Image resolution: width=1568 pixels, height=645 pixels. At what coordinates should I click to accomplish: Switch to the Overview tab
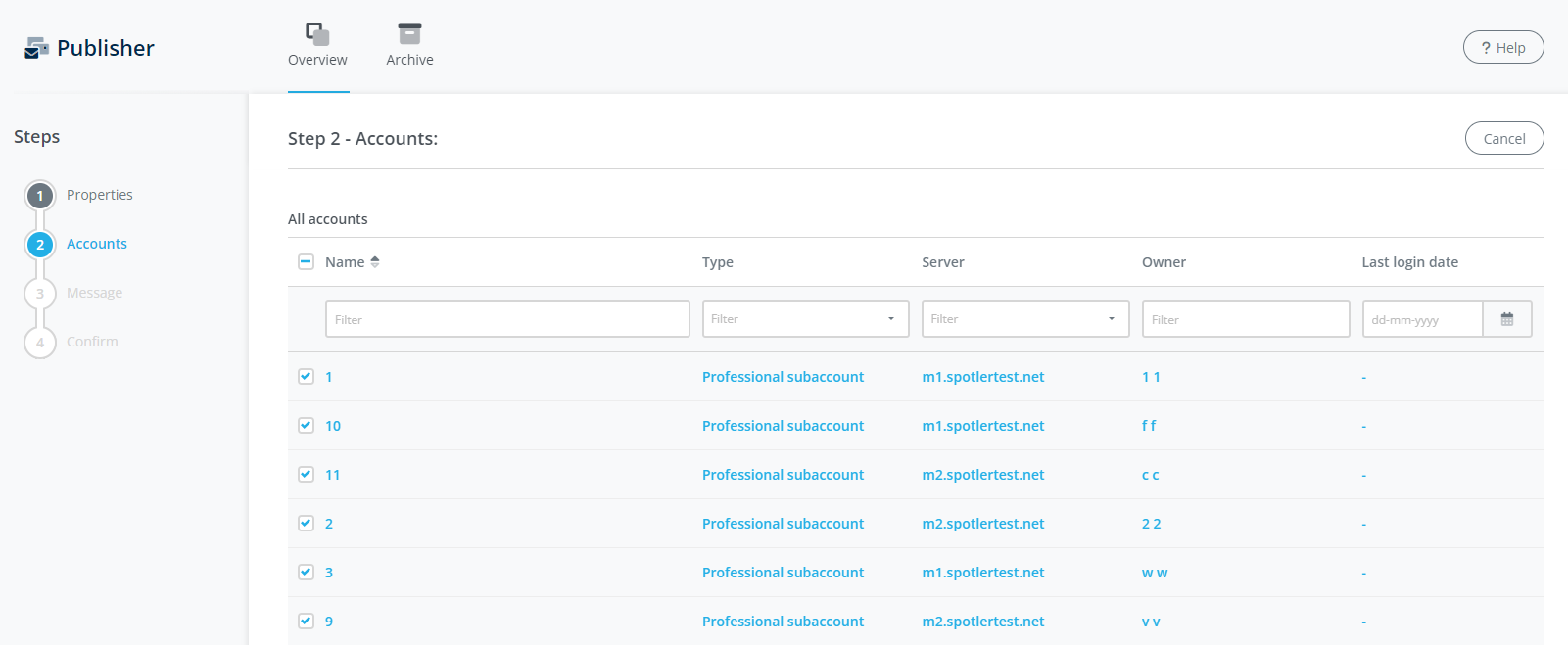[x=317, y=47]
